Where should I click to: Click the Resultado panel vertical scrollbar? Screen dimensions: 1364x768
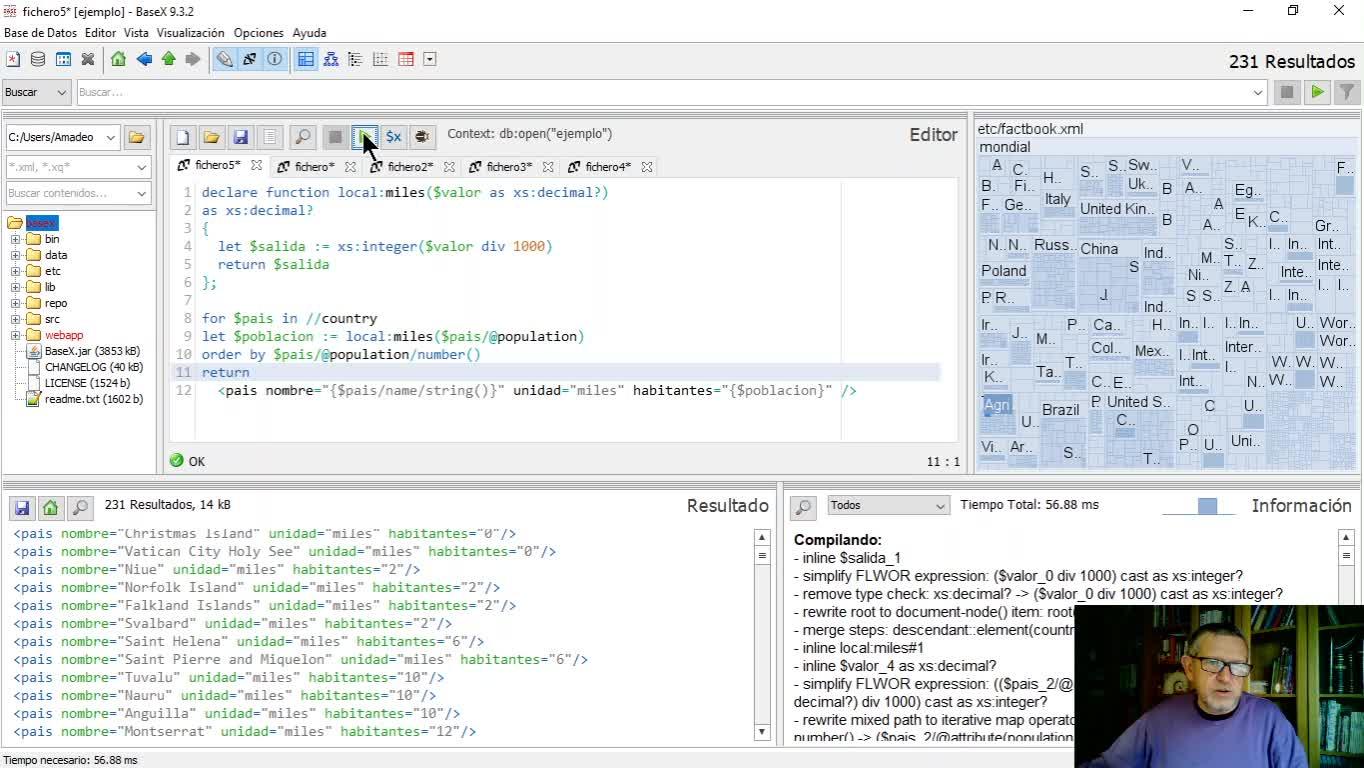(x=761, y=635)
